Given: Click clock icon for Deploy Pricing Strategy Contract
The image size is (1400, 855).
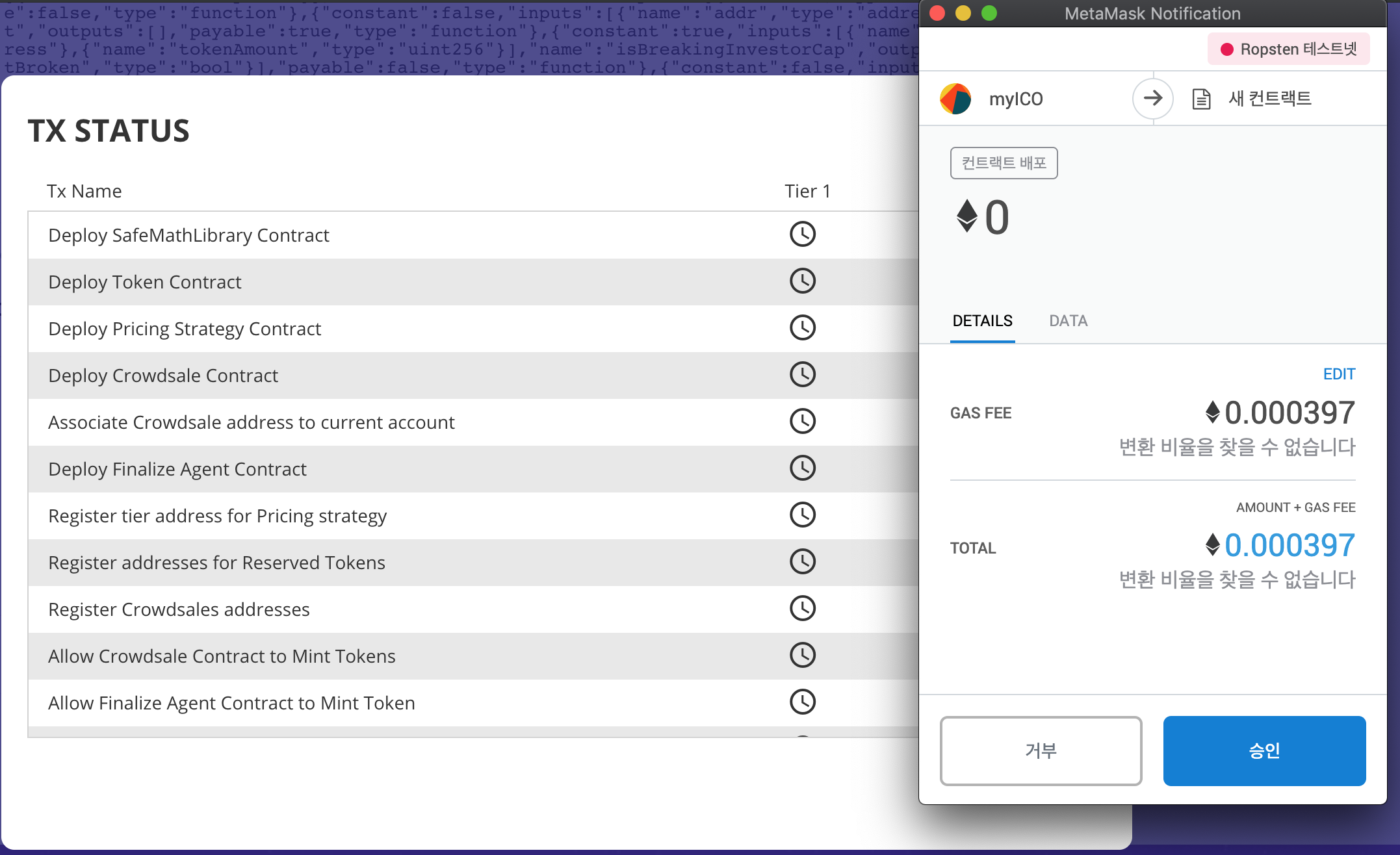Looking at the screenshot, I should (802, 328).
